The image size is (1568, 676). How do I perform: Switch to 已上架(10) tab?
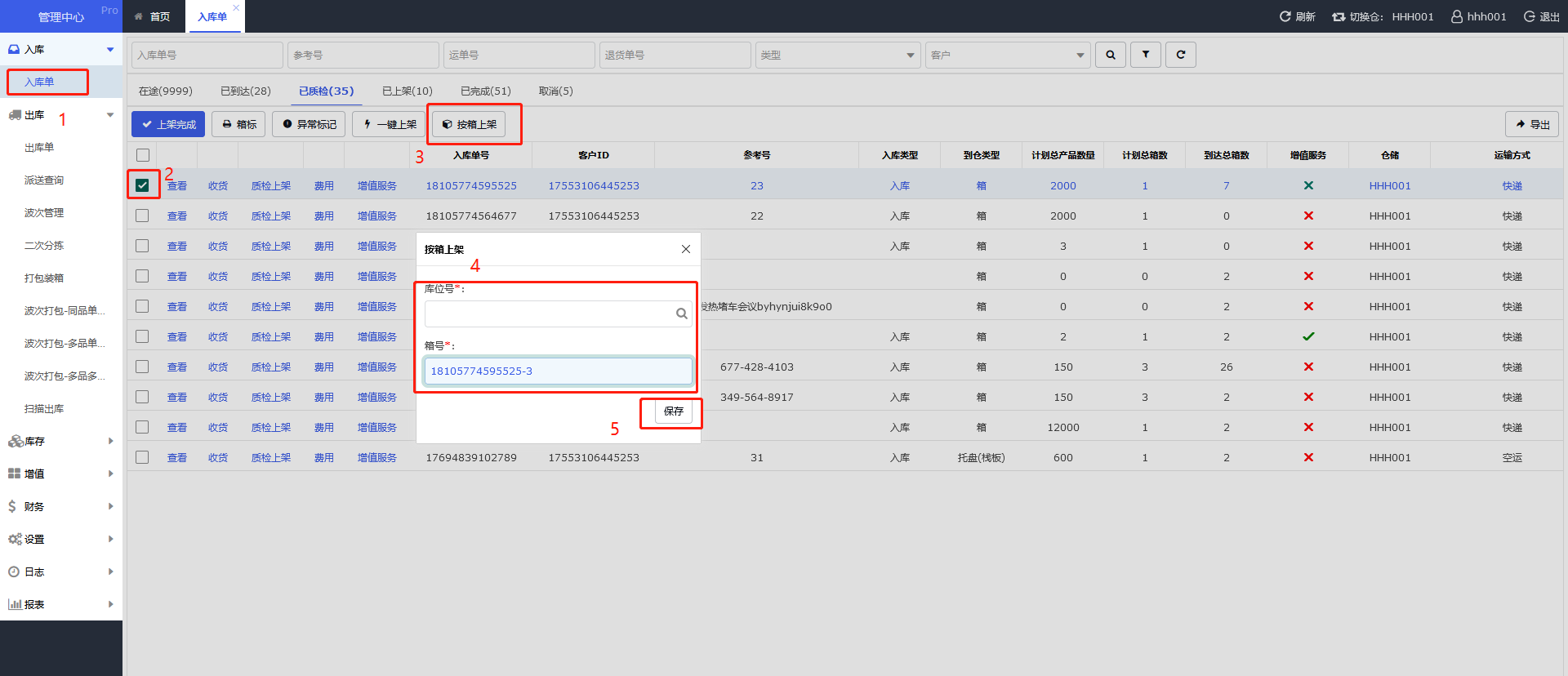(408, 91)
